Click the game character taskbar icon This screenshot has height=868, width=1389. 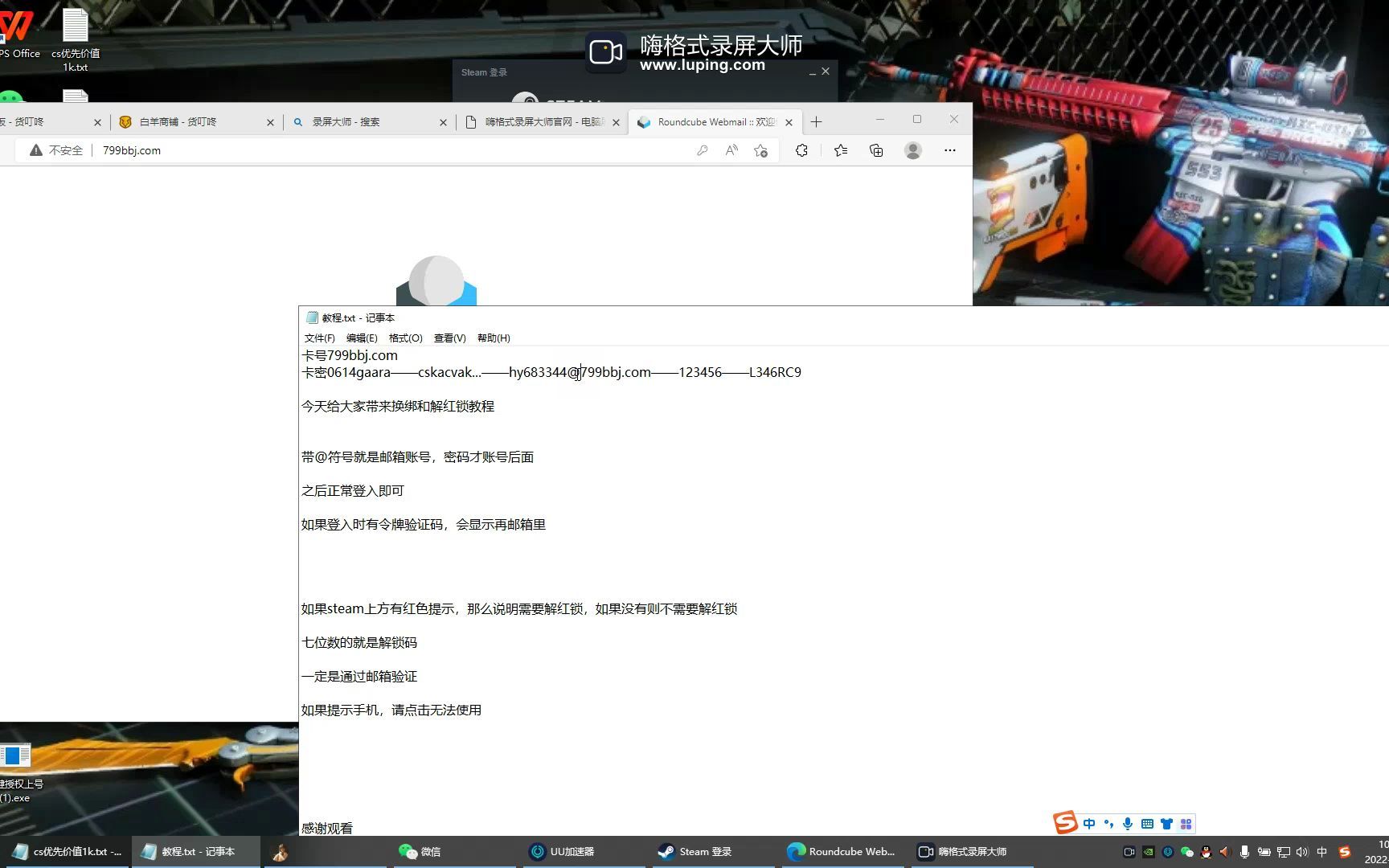click(x=281, y=852)
